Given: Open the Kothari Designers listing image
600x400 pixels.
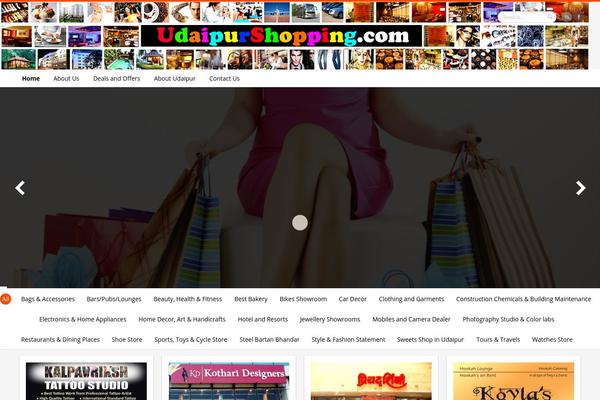Looking at the screenshot, I should (228, 381).
